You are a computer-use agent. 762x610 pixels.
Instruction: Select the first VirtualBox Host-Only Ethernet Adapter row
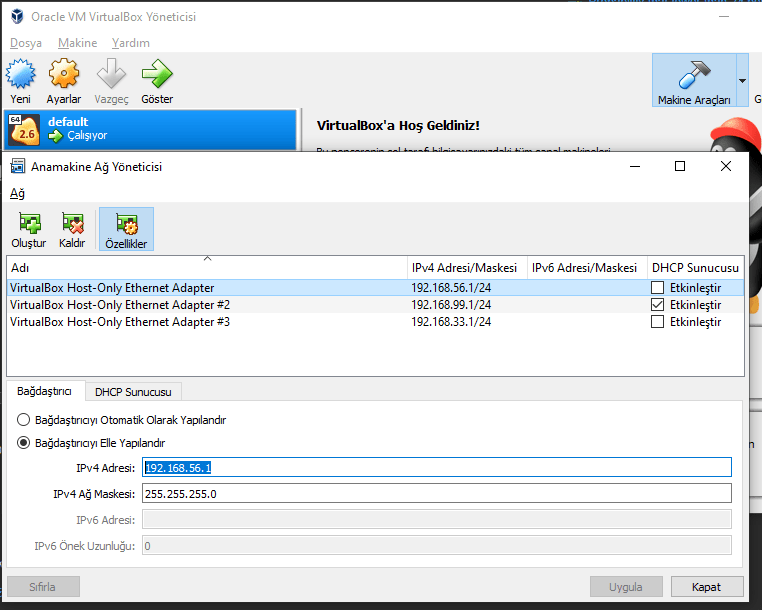(x=375, y=288)
